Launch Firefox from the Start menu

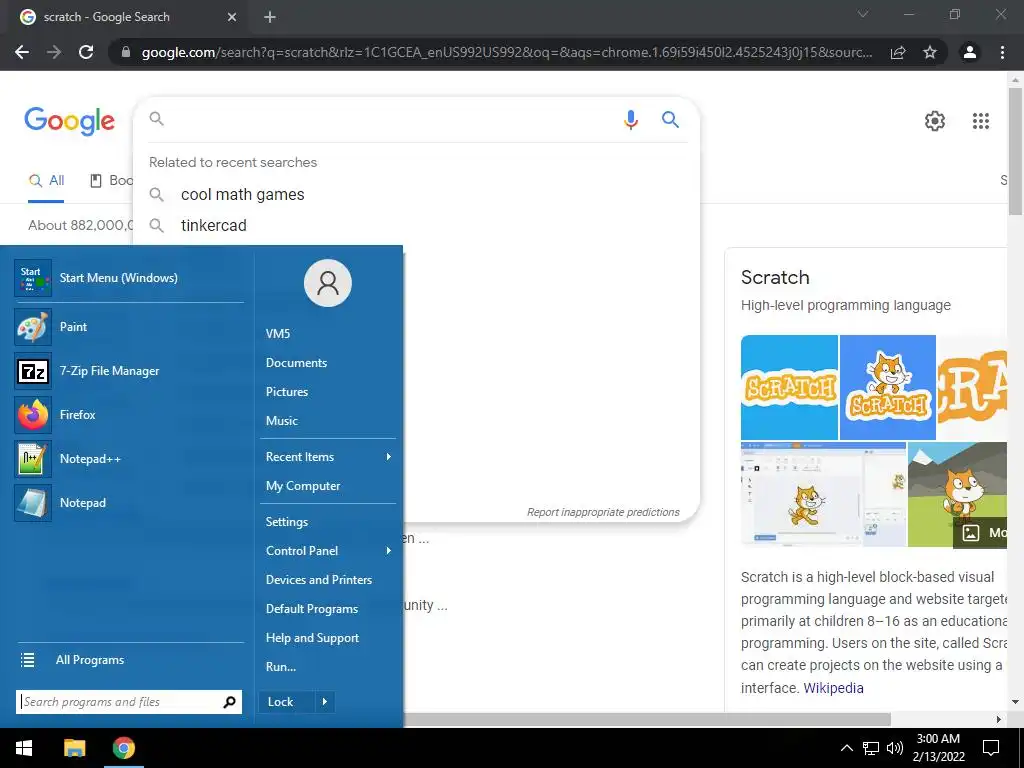[x=129, y=415]
